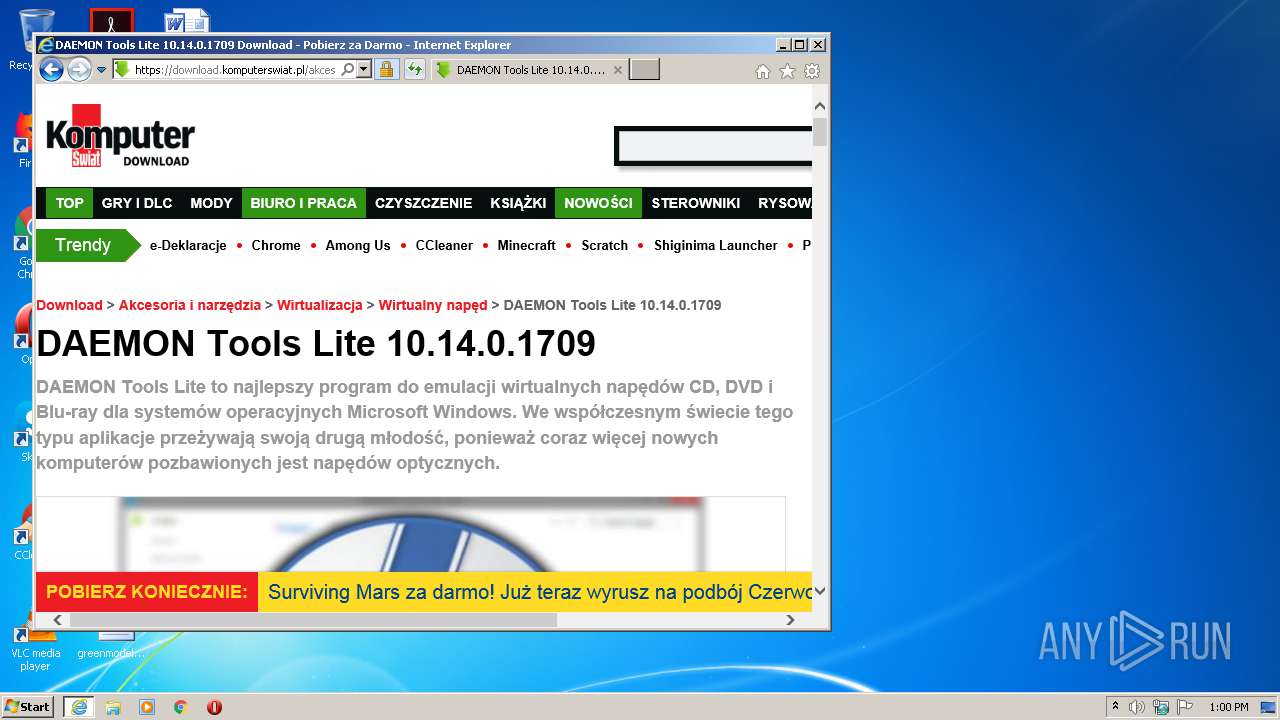Image resolution: width=1280 pixels, height=720 pixels.
Task: Open the TOP menu item
Action: click(x=69, y=203)
